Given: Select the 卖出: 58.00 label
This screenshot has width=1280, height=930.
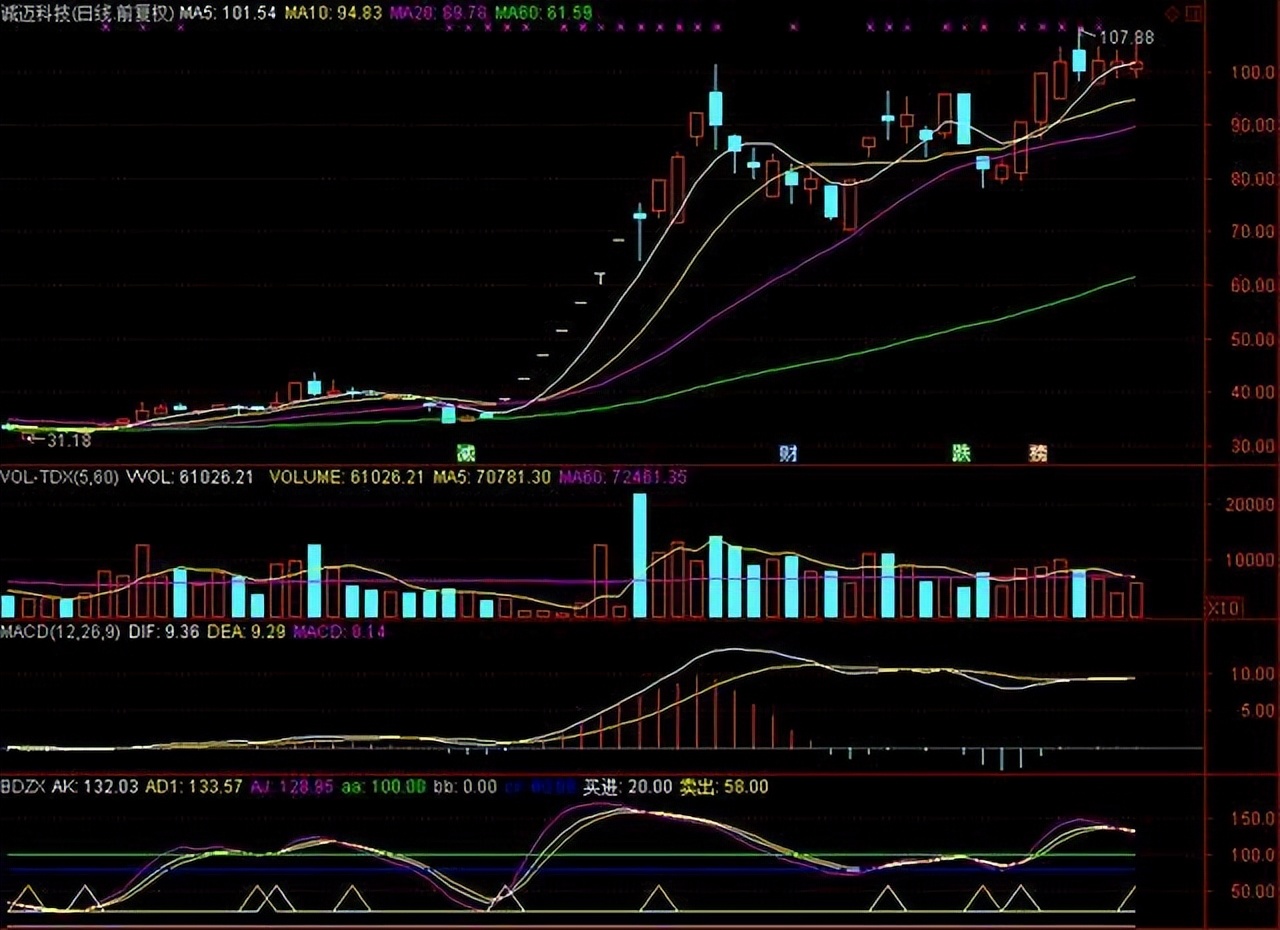Looking at the screenshot, I should coord(724,787).
